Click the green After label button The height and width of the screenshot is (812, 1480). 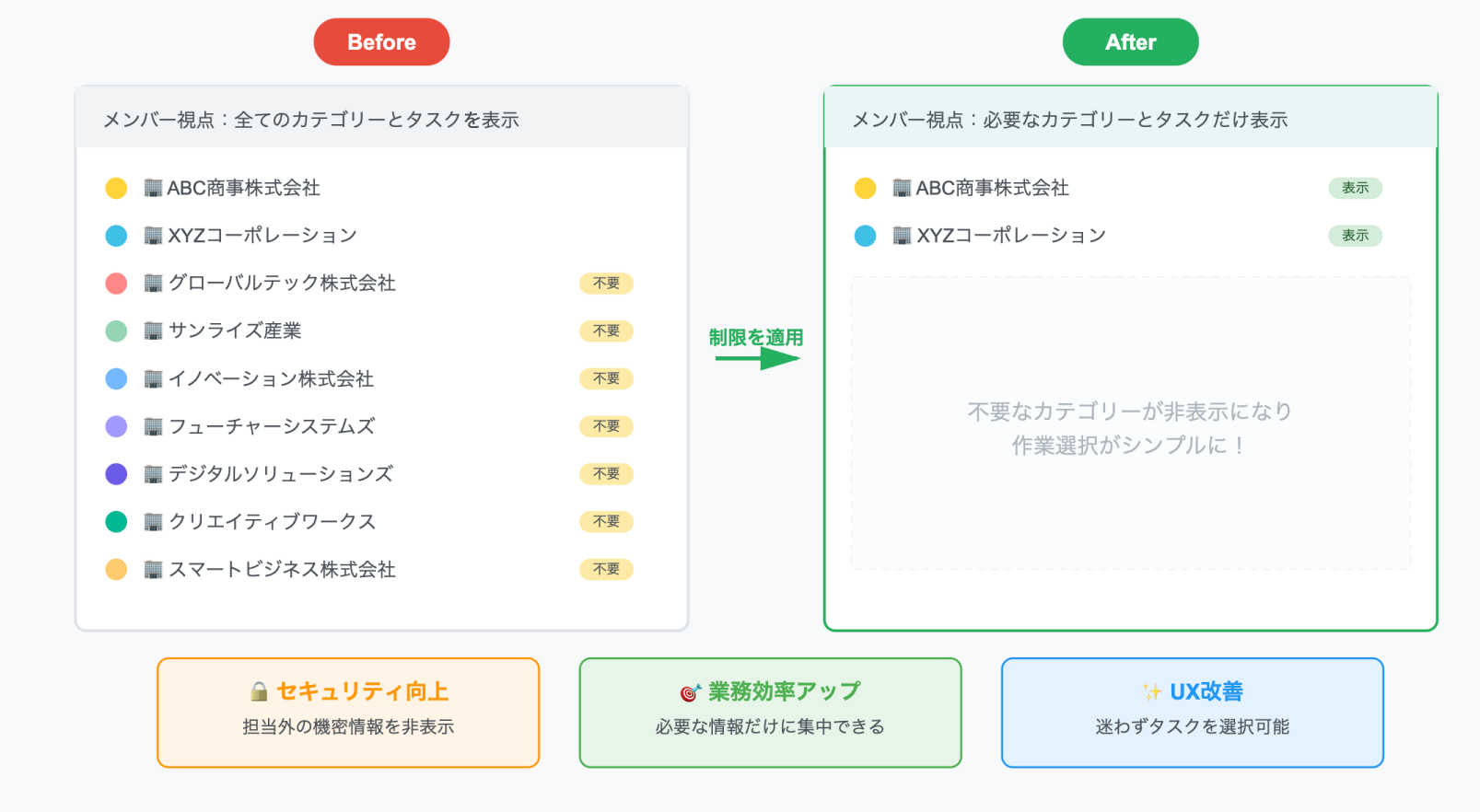click(1130, 42)
